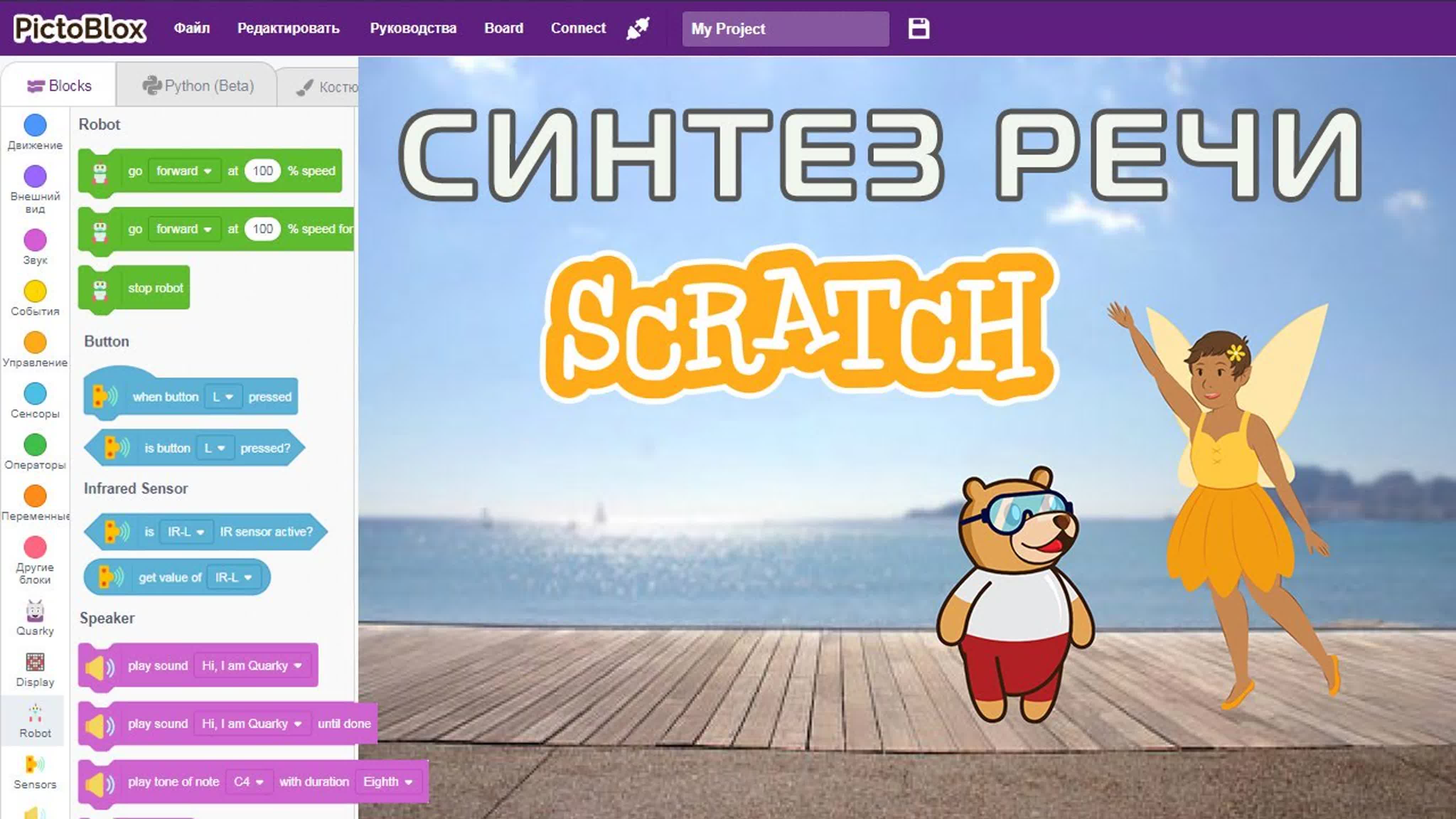
Task: Switch to the Python (Beta) tab
Action: [x=197, y=86]
